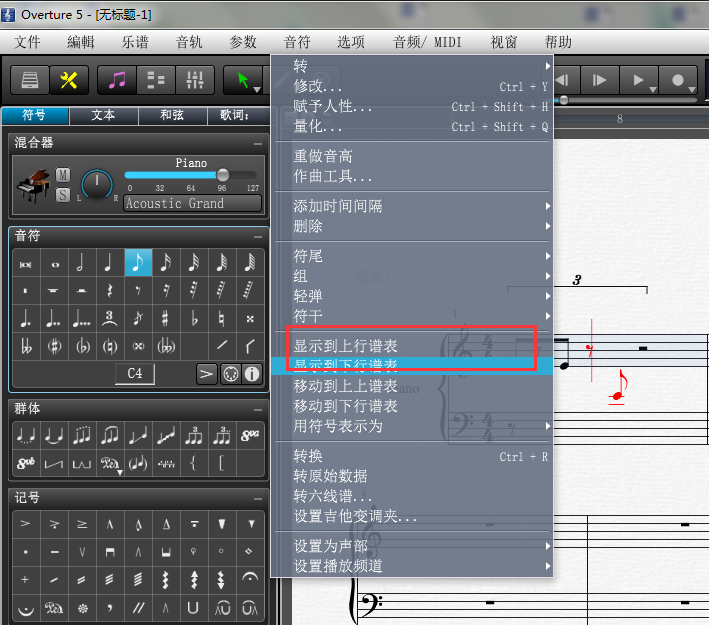Select the sharp accidental symbol

click(166, 318)
